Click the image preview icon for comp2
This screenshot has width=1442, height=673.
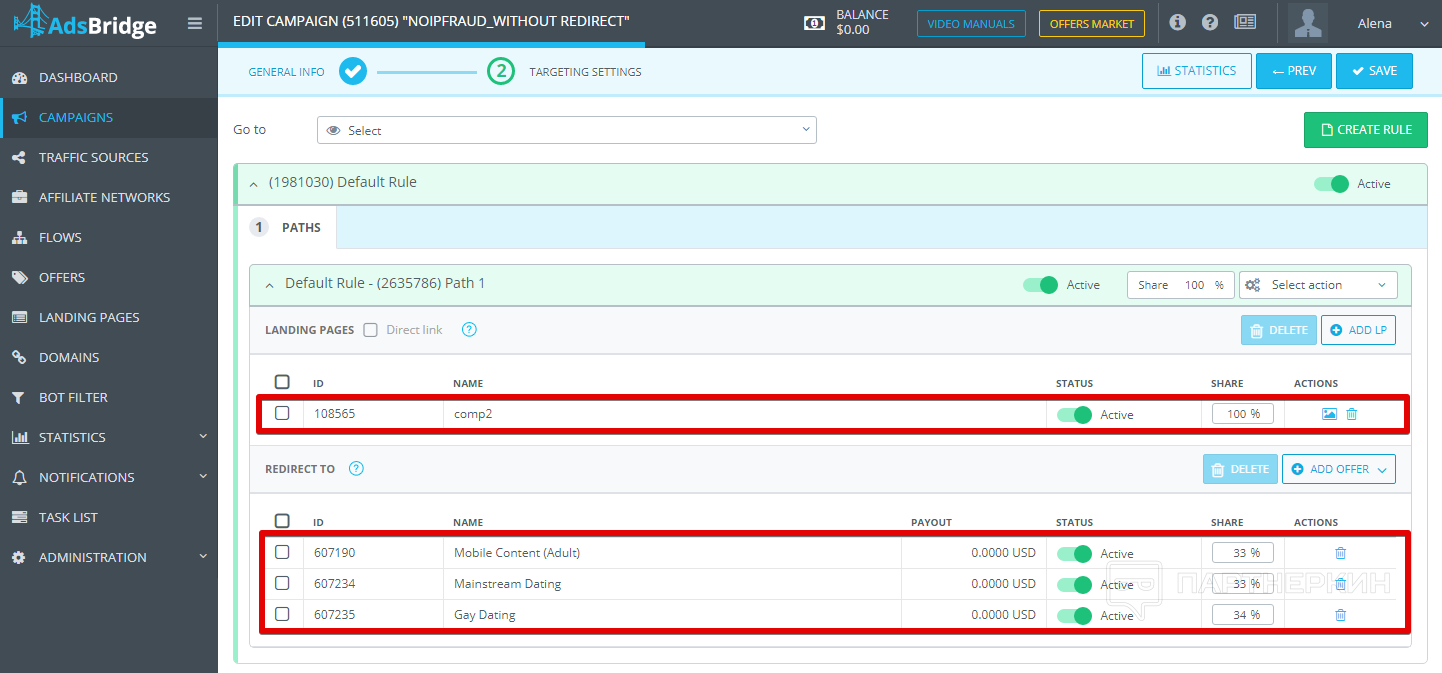tap(1329, 414)
